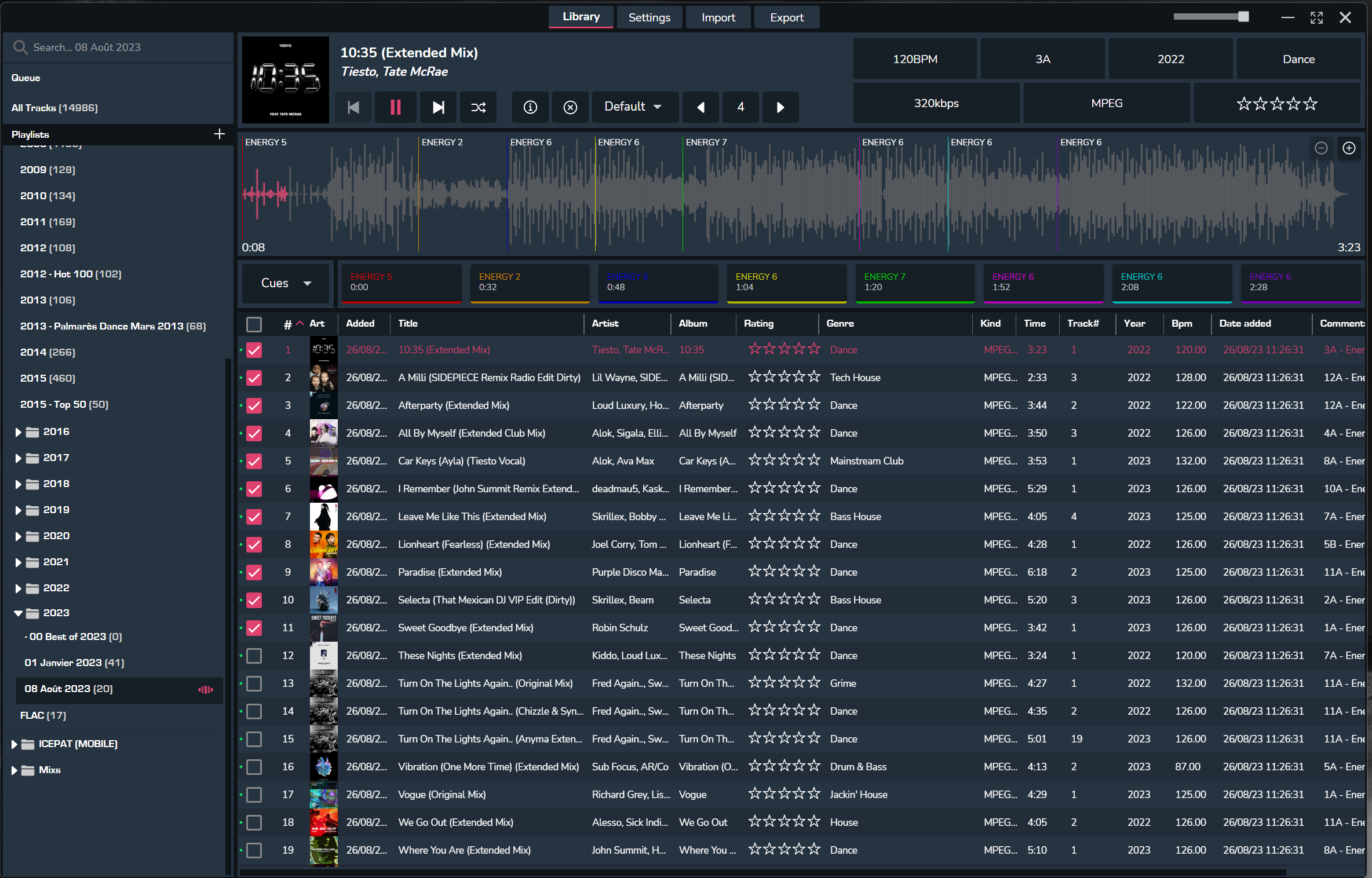This screenshot has width=1372, height=878.
Task: Click the circled X clear icon
Action: pos(570,107)
